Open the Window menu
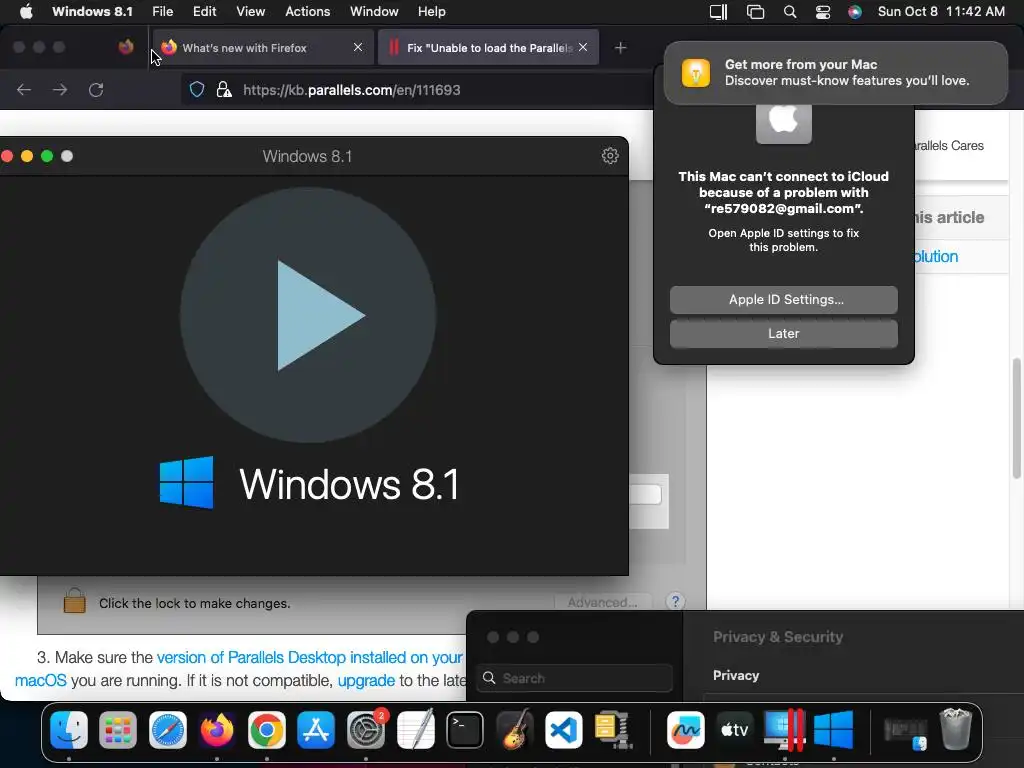 374,12
